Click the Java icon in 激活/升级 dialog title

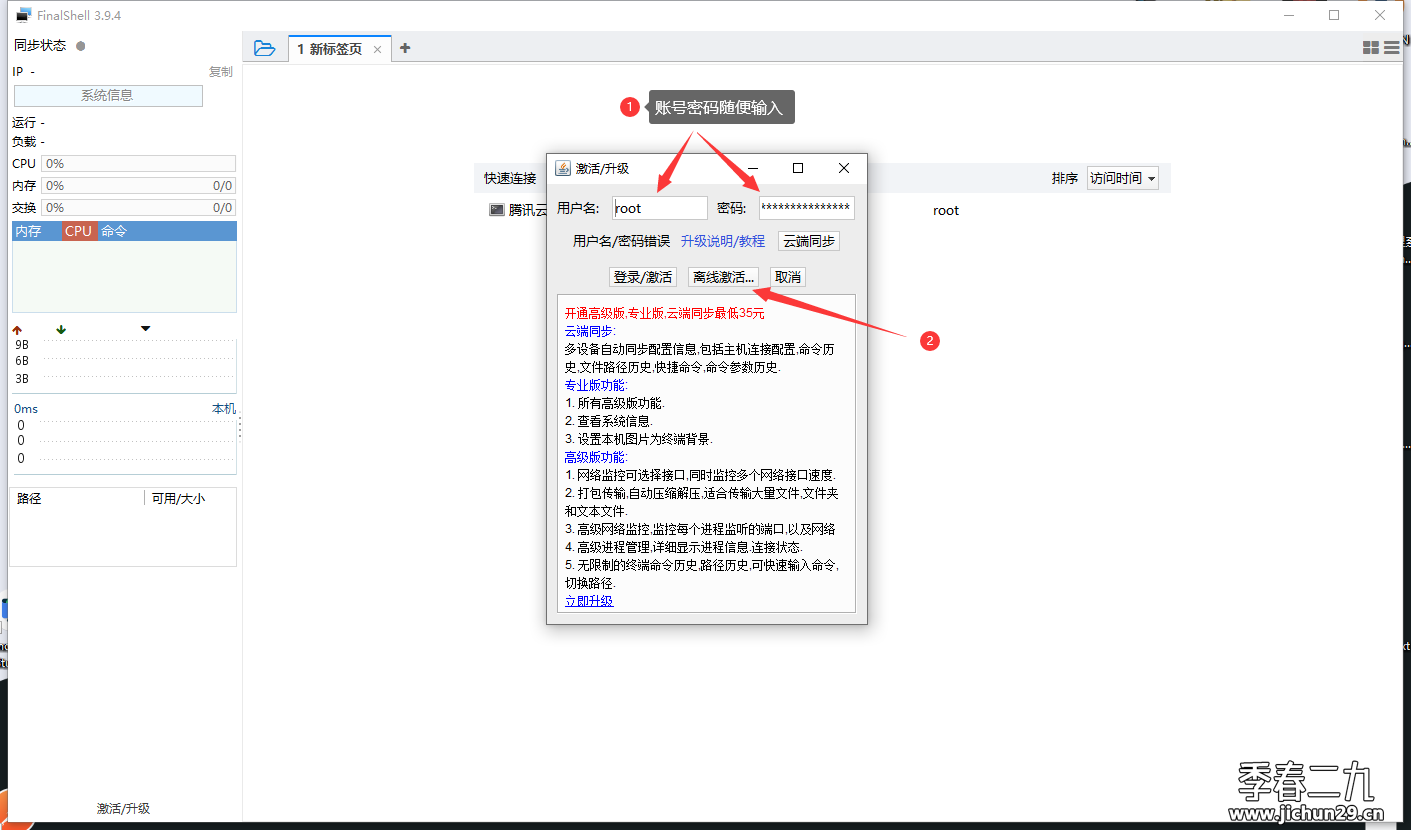click(x=563, y=168)
